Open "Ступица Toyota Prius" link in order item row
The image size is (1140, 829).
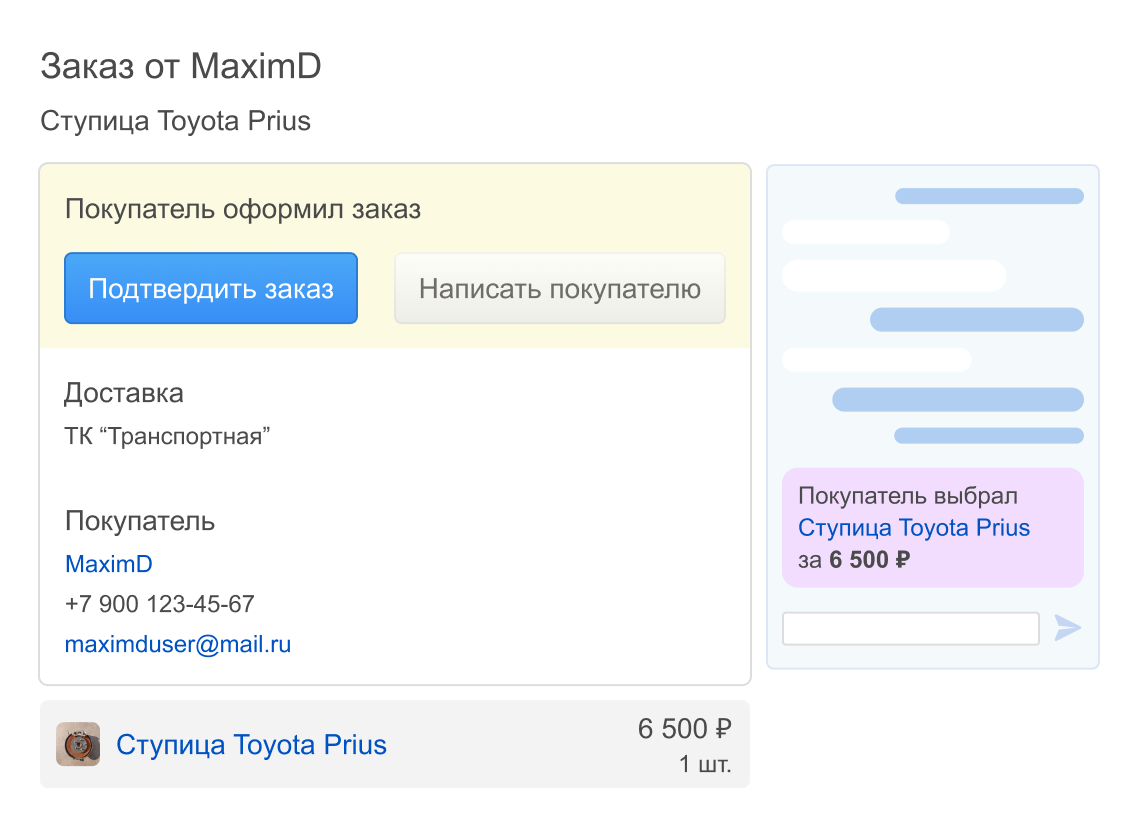tap(252, 745)
